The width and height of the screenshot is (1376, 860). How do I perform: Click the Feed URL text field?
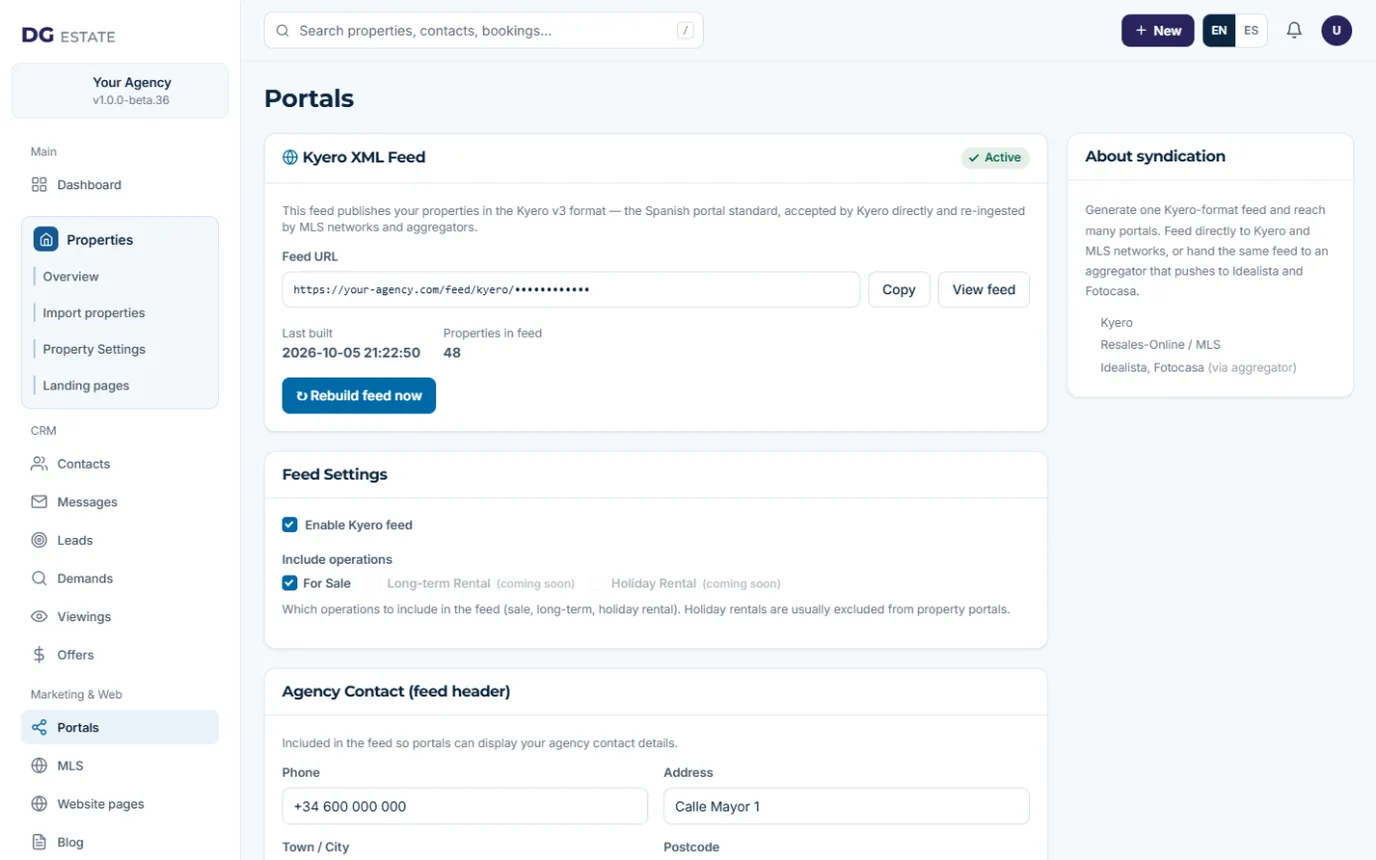[571, 289]
